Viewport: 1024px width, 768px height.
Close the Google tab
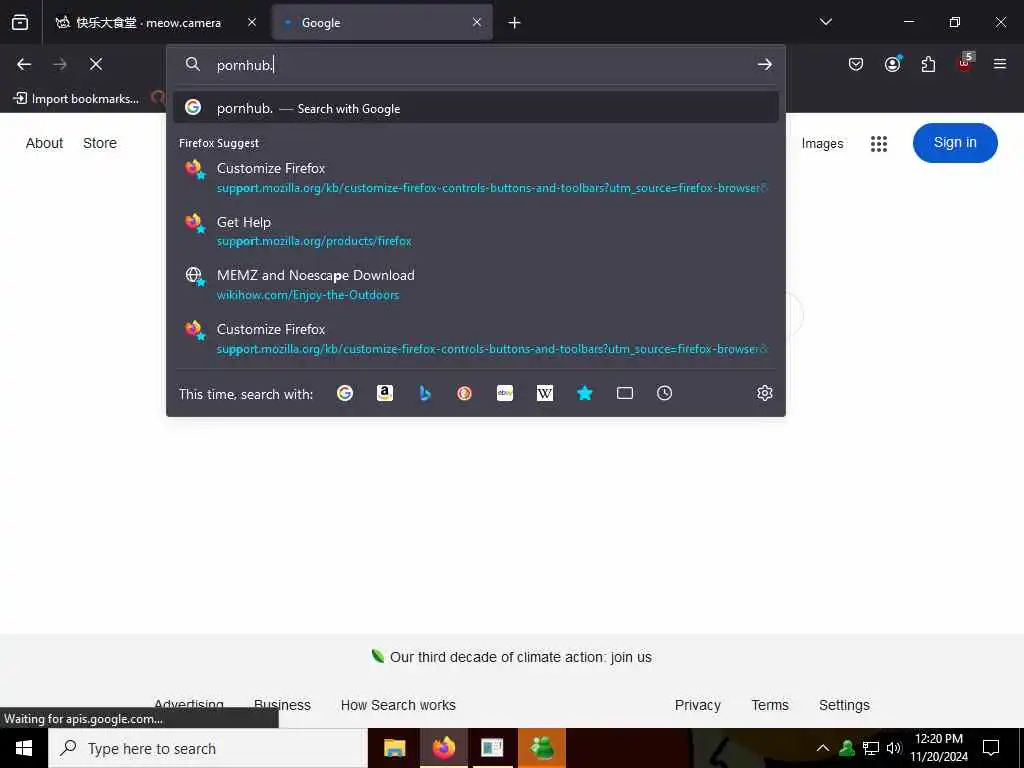(477, 22)
